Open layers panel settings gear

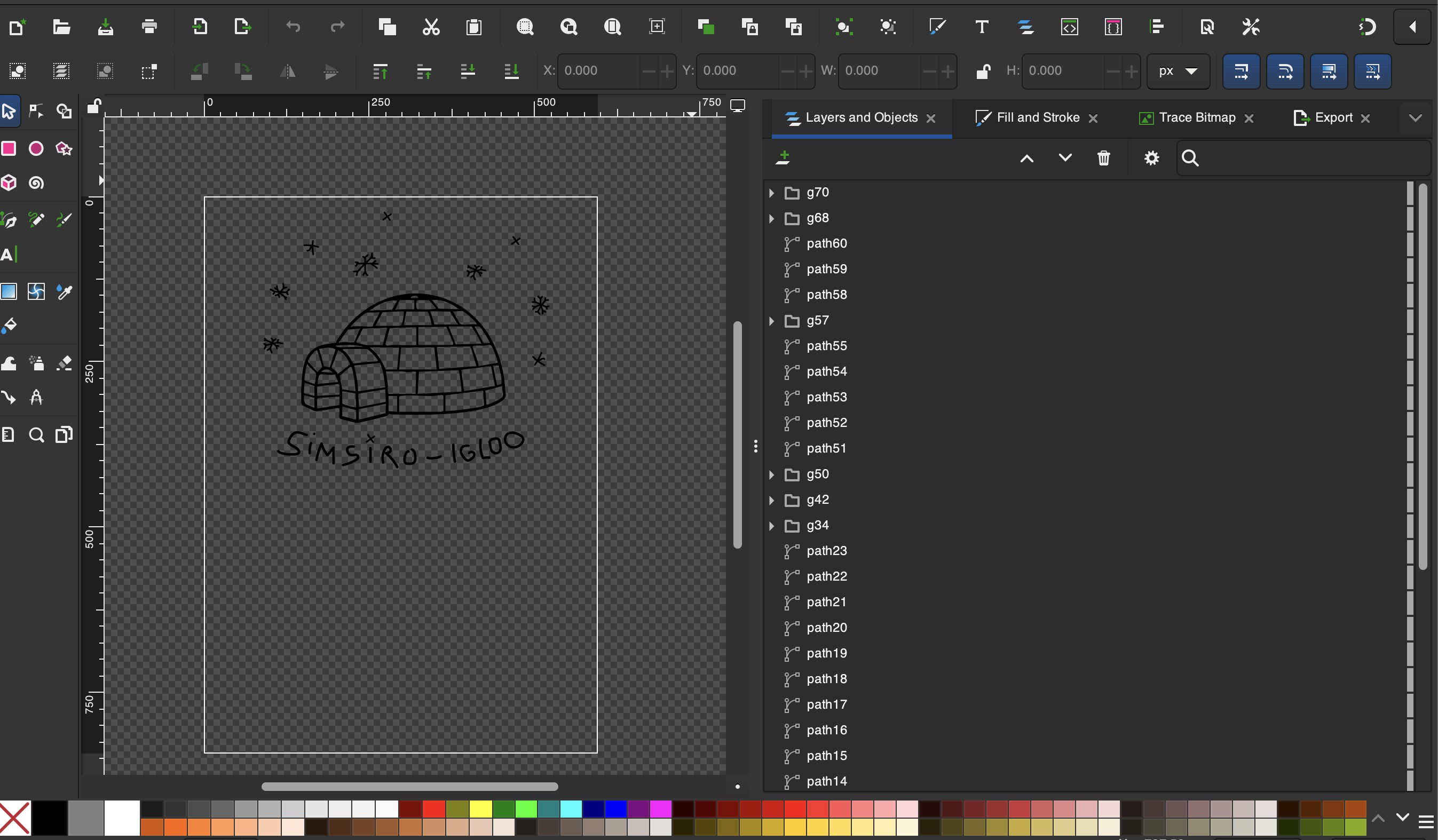pyautogui.click(x=1151, y=158)
